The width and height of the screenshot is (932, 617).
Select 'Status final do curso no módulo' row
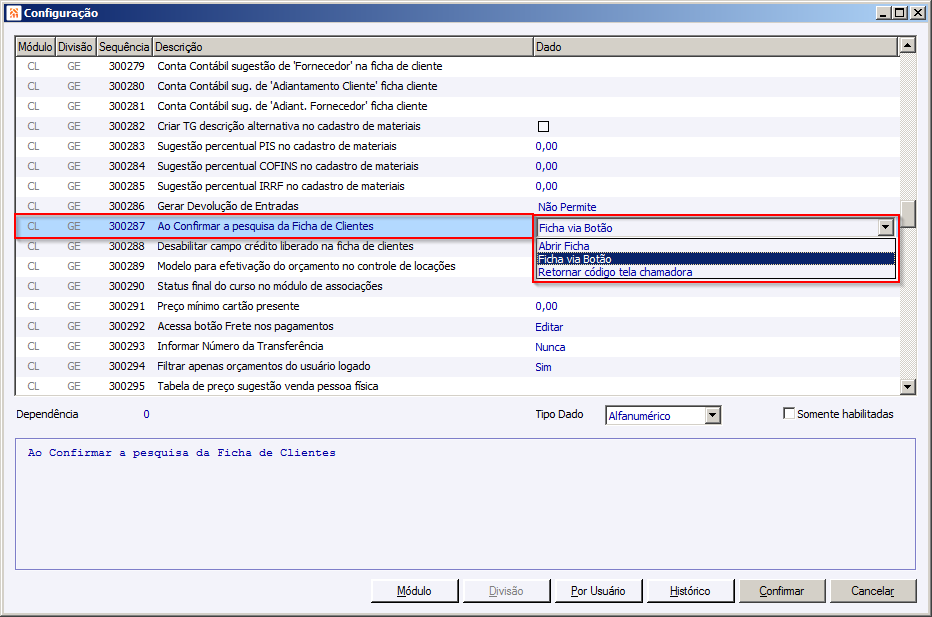tap(456, 286)
